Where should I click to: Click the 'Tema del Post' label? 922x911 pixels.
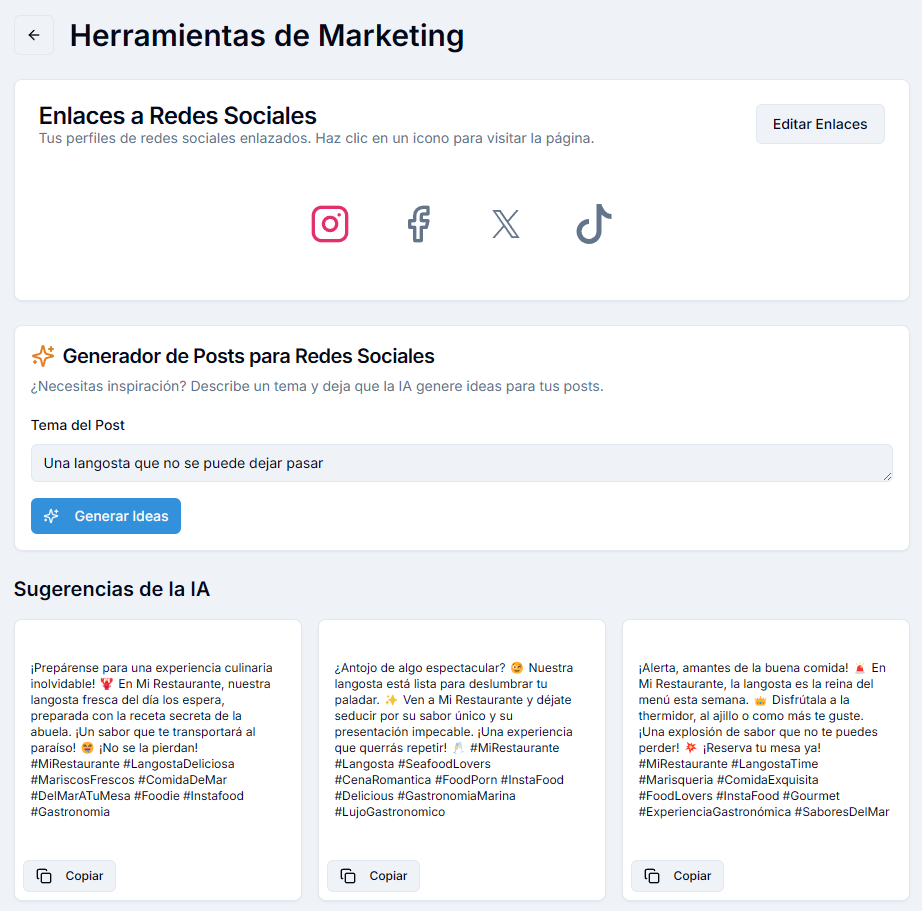point(78,425)
